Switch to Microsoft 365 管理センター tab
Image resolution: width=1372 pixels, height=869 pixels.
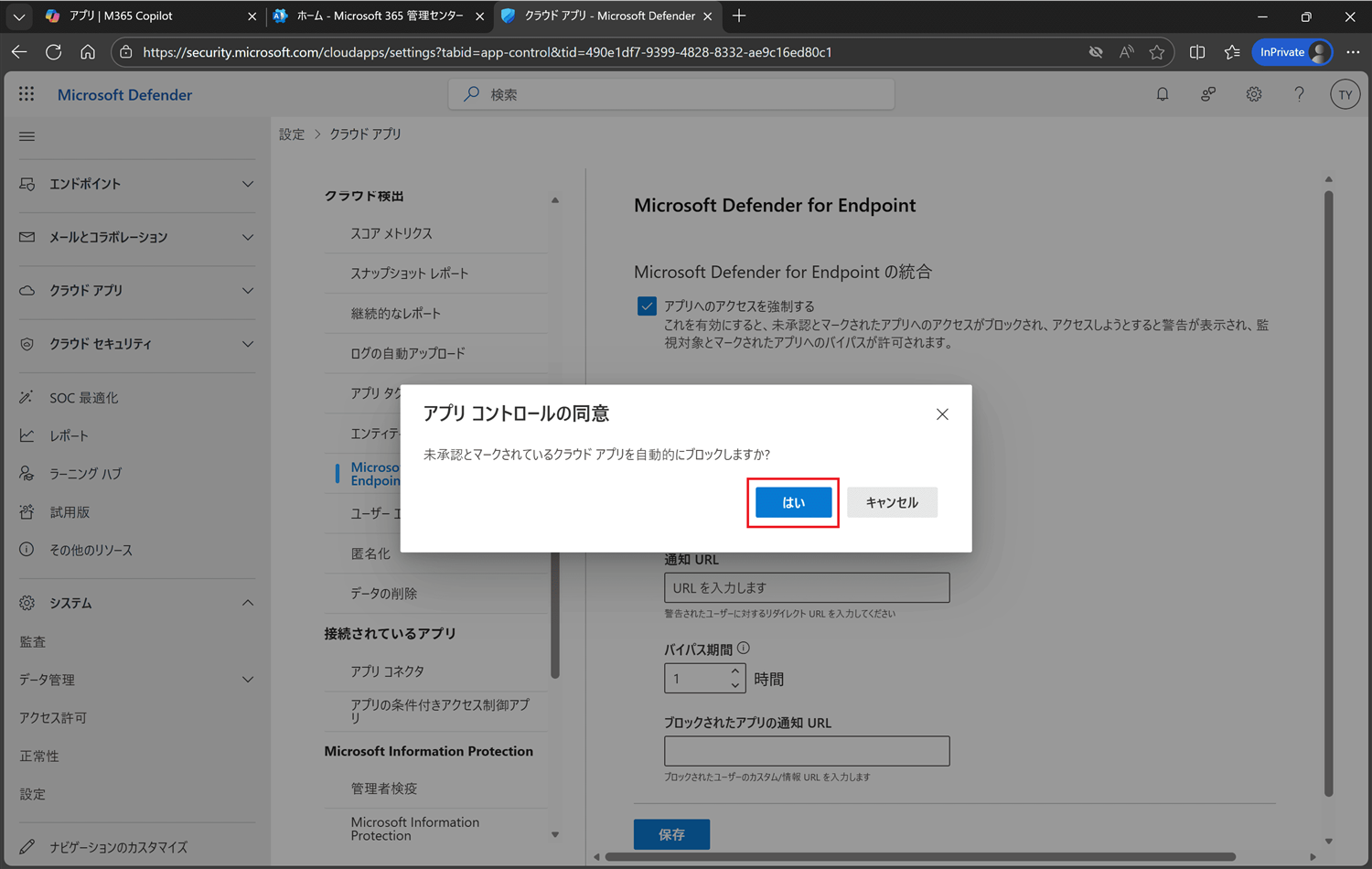click(x=379, y=16)
